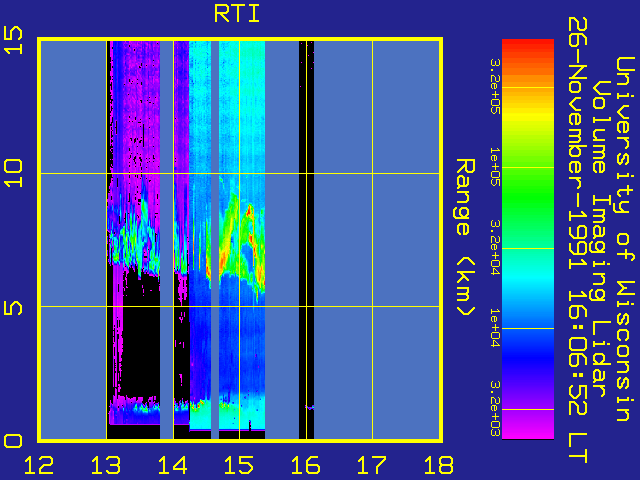Pick the red end of colorbar
Image resolution: width=640 pixels, height=480 pixels.
coord(528,46)
